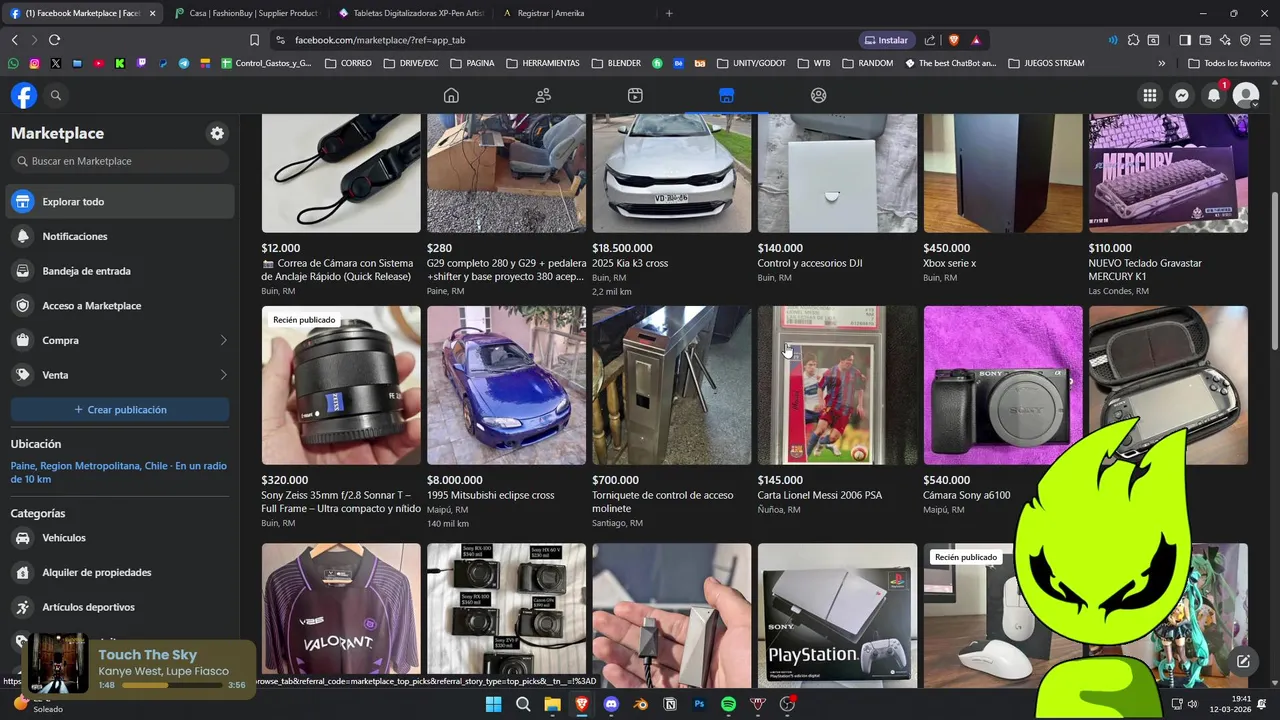Click Crear publicación button
Viewport: 1280px width, 720px height.
click(x=120, y=410)
